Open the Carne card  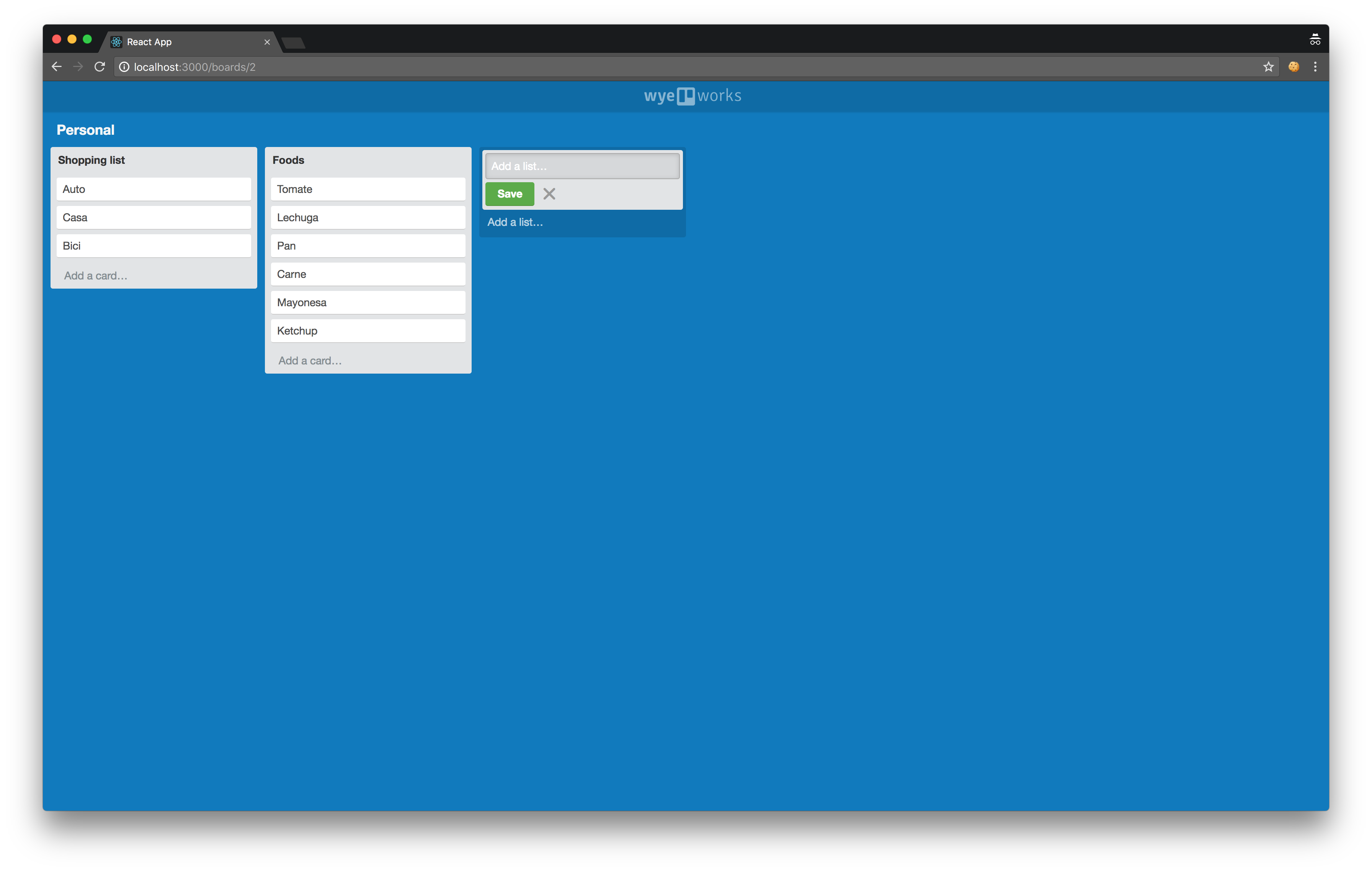tap(368, 274)
